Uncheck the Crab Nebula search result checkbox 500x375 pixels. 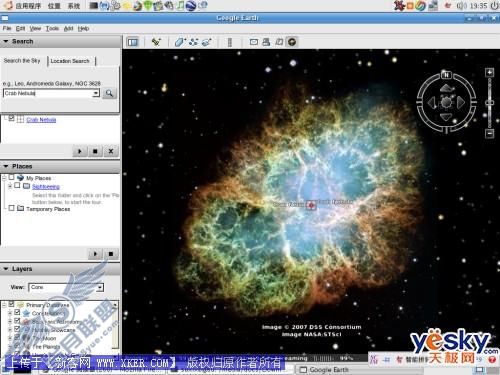(12, 118)
